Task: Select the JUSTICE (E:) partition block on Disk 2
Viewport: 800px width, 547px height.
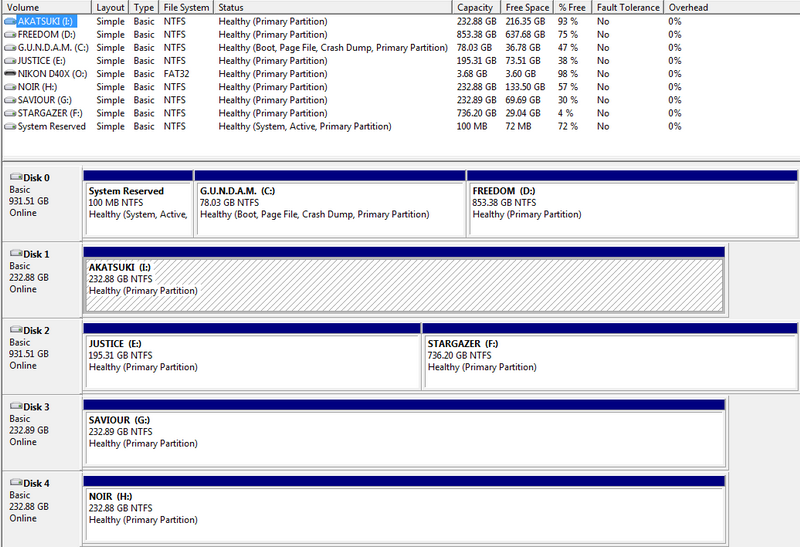Action: tap(252, 360)
